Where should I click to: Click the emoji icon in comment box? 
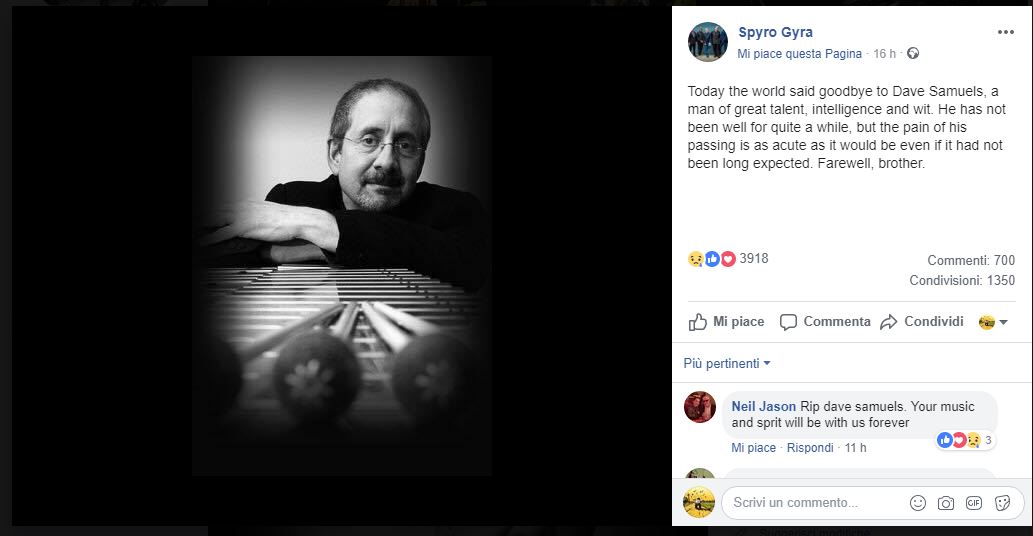[917, 503]
